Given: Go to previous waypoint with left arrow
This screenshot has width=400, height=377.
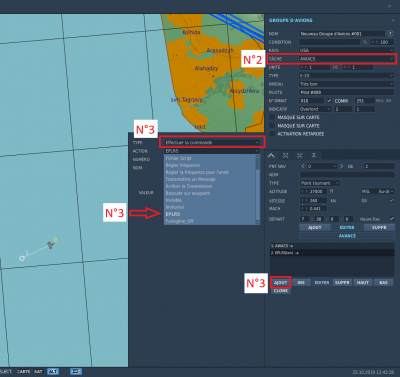Looking at the screenshot, I should (303, 166).
